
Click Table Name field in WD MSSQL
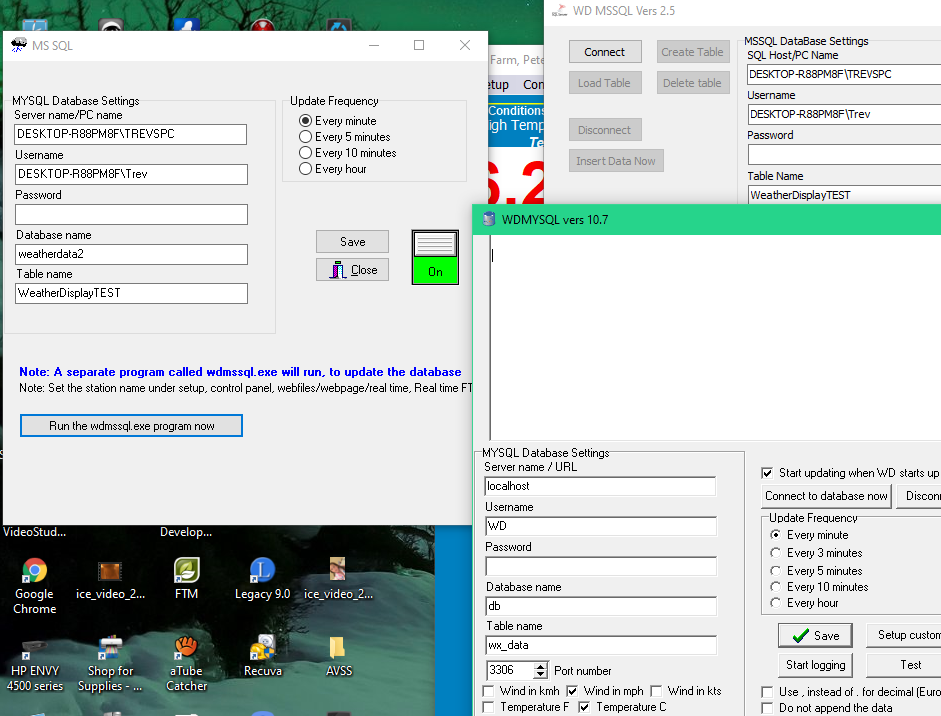[x=844, y=195]
